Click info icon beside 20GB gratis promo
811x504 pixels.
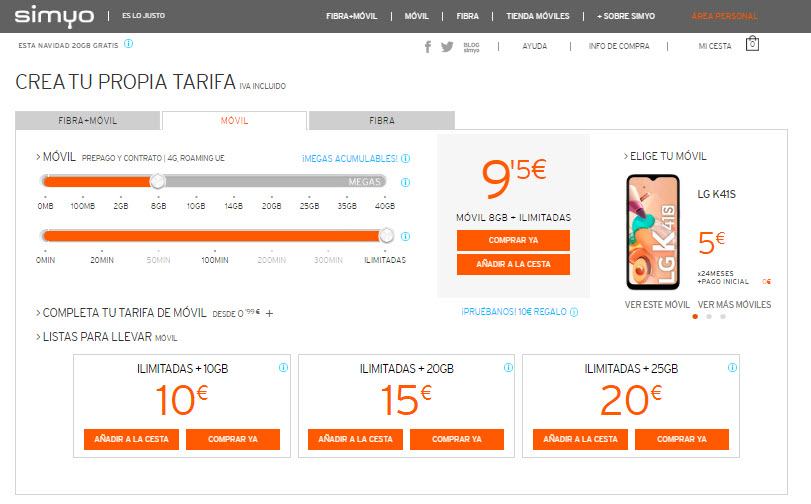[x=129, y=44]
